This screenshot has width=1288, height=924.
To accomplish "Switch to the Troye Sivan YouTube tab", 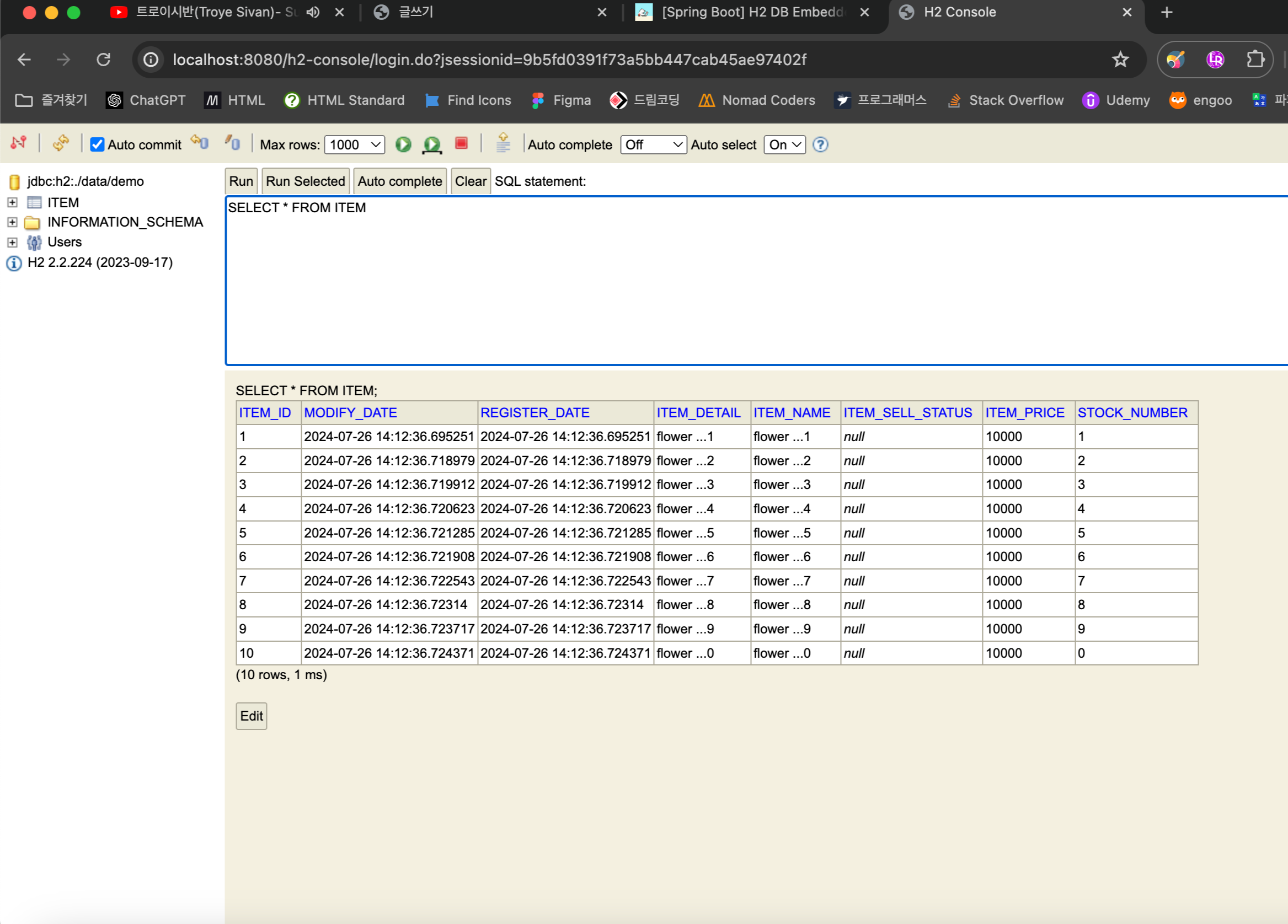I will coord(210,13).
